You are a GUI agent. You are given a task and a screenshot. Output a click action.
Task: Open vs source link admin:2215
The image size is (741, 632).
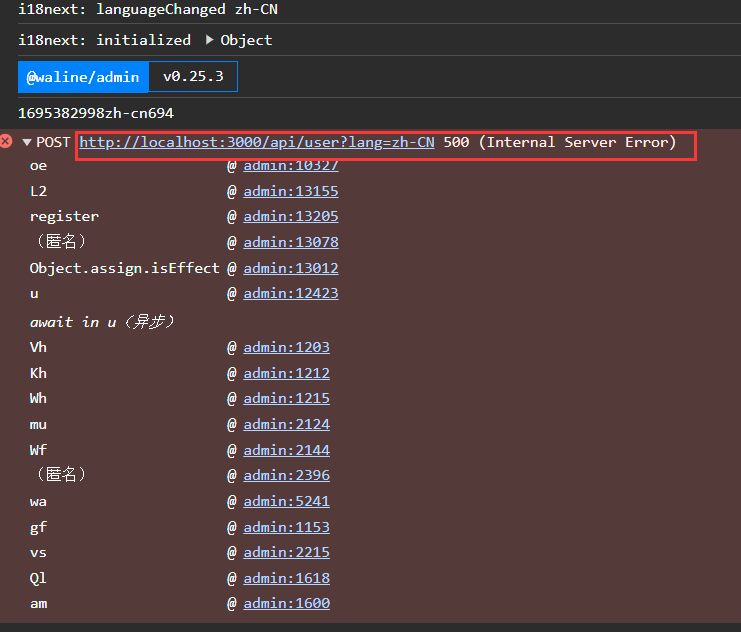(286, 552)
